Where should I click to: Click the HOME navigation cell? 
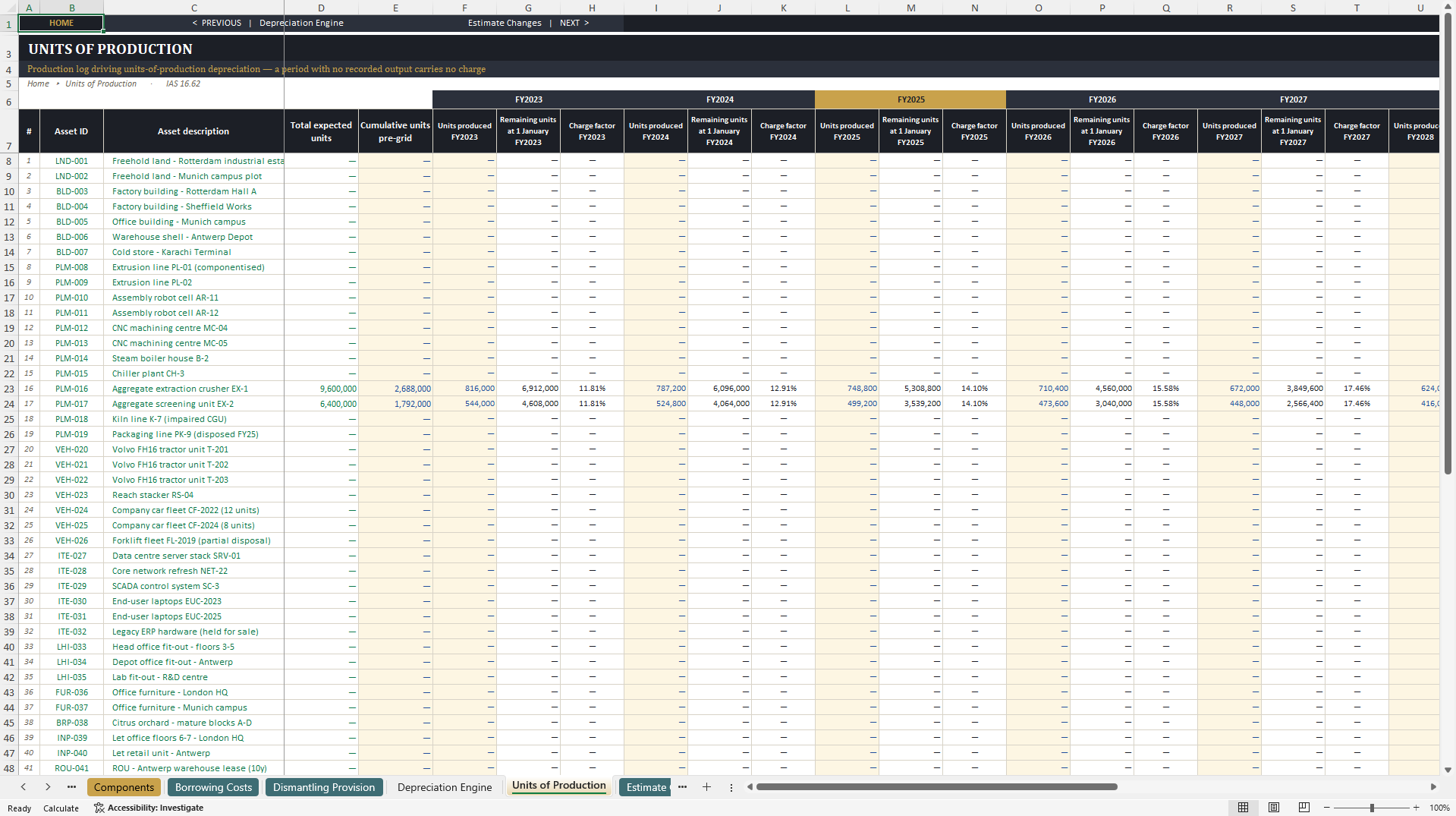point(61,23)
